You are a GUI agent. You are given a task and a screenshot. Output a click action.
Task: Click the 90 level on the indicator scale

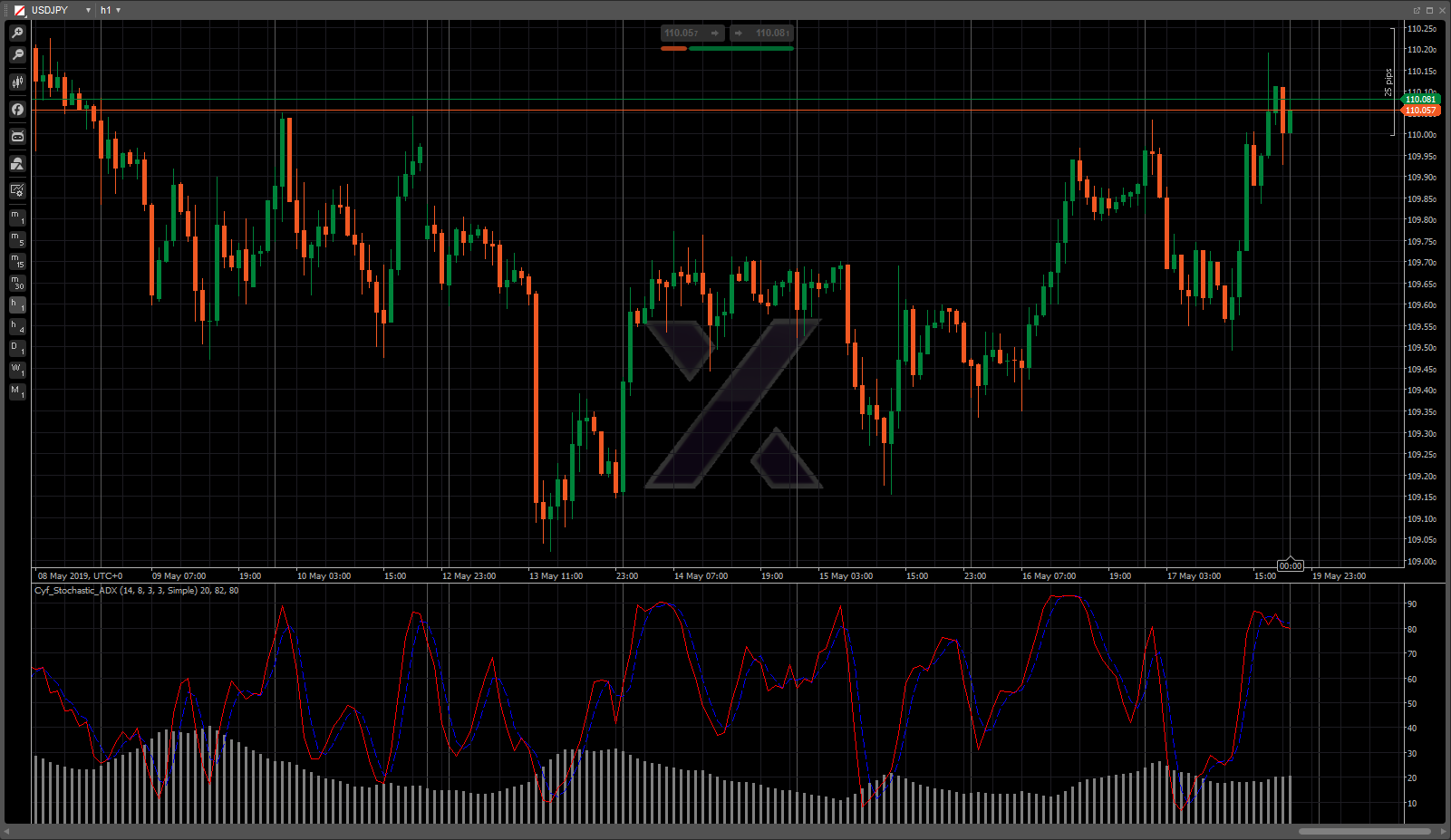click(1411, 604)
